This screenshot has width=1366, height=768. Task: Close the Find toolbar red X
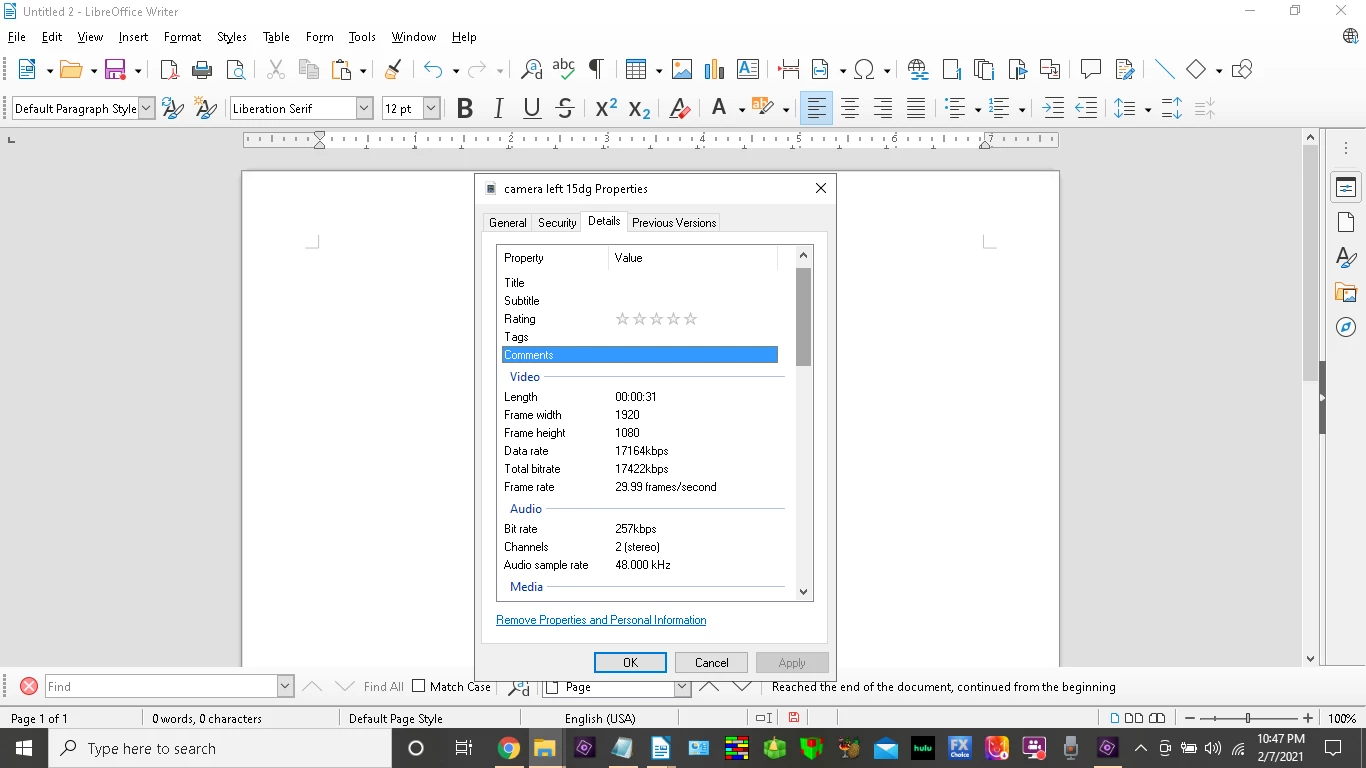pyautogui.click(x=29, y=686)
